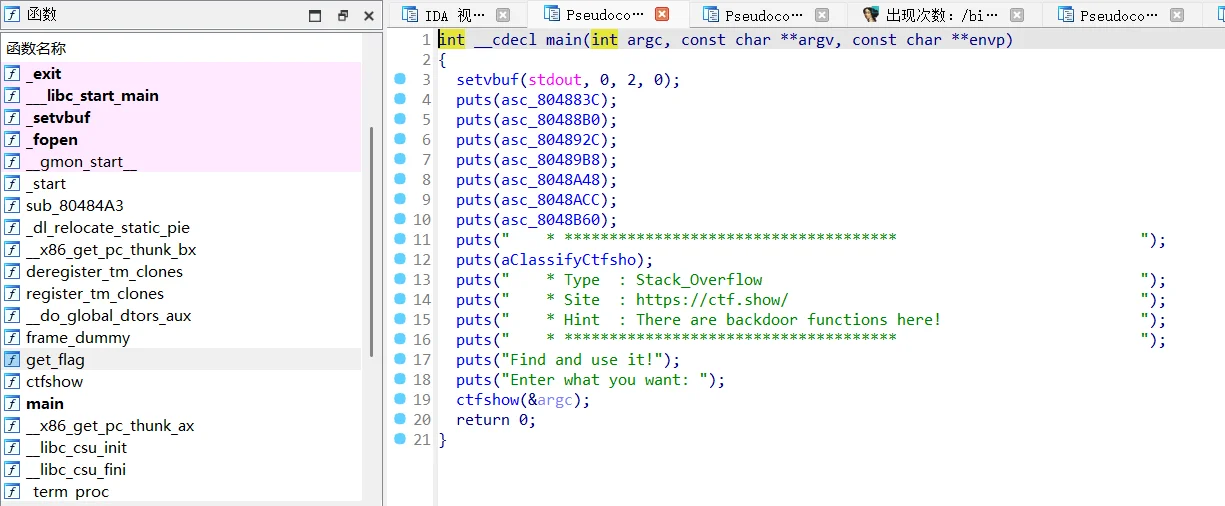
Task: Toggle breakpoint dot on return 0 line
Action: [x=400, y=419]
